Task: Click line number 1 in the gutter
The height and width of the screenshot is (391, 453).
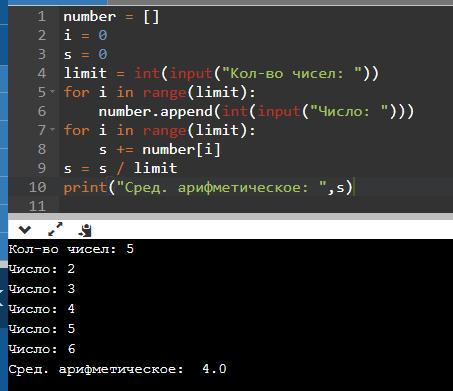Action: [42, 16]
